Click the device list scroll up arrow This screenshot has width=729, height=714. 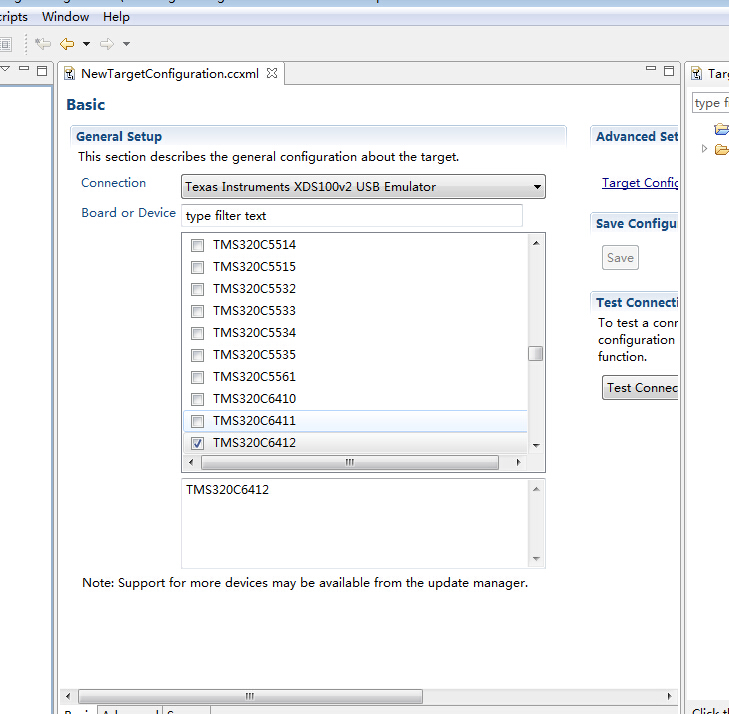[x=536, y=243]
